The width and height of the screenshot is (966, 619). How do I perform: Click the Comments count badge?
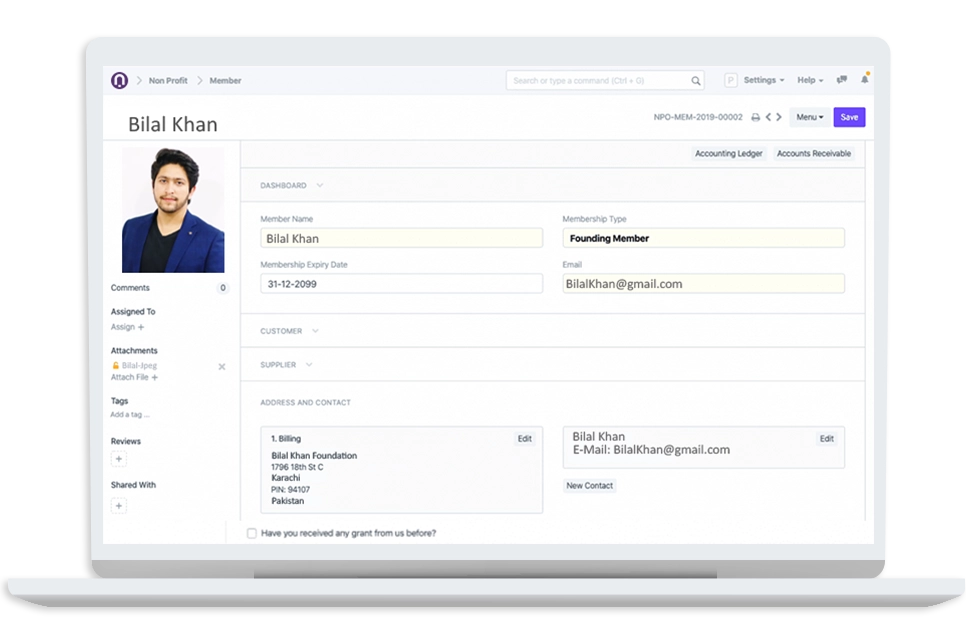(x=223, y=288)
